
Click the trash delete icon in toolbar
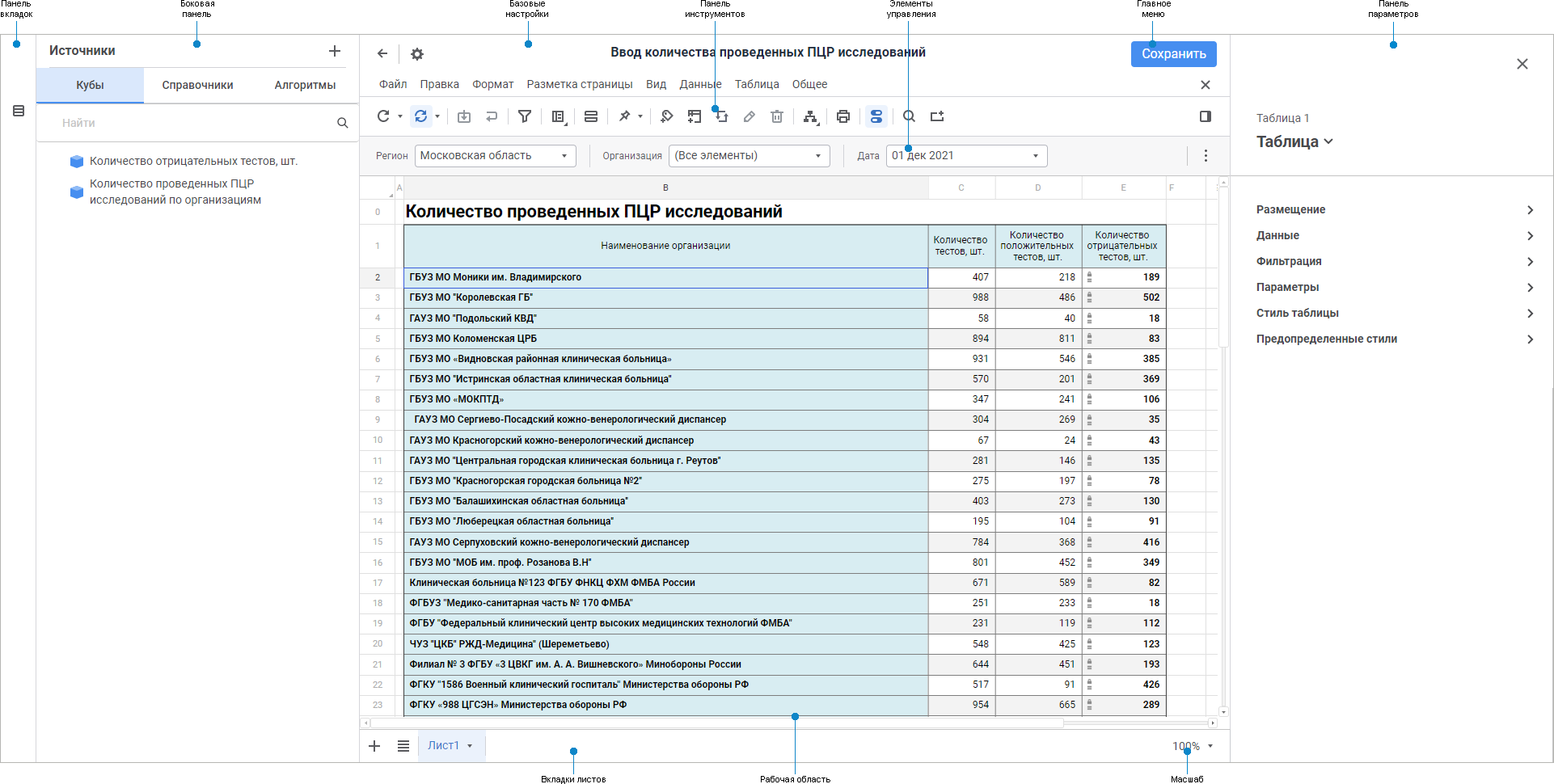[x=777, y=116]
